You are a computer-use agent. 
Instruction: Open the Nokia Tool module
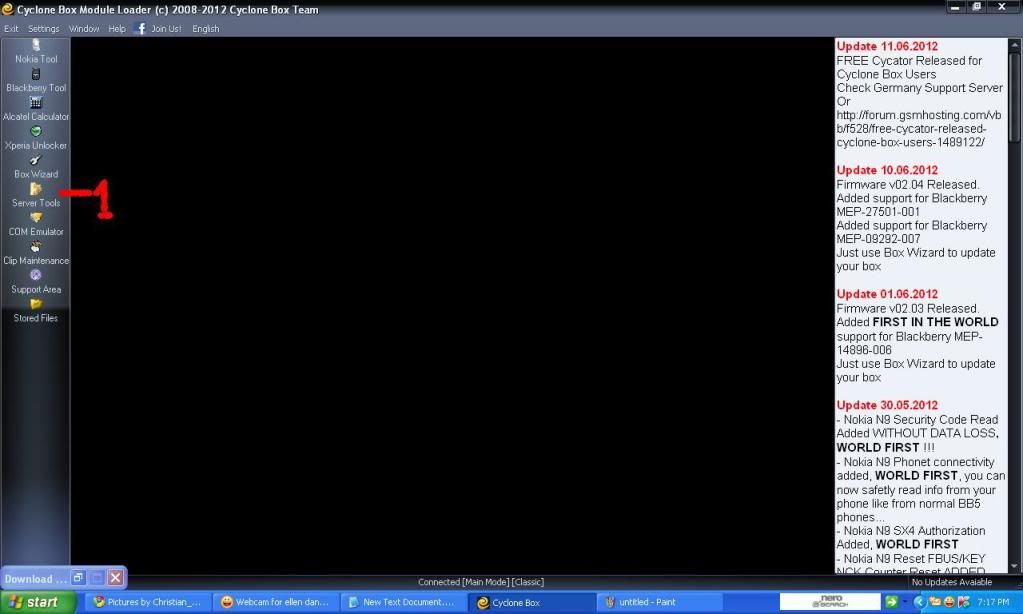[x=36, y=52]
